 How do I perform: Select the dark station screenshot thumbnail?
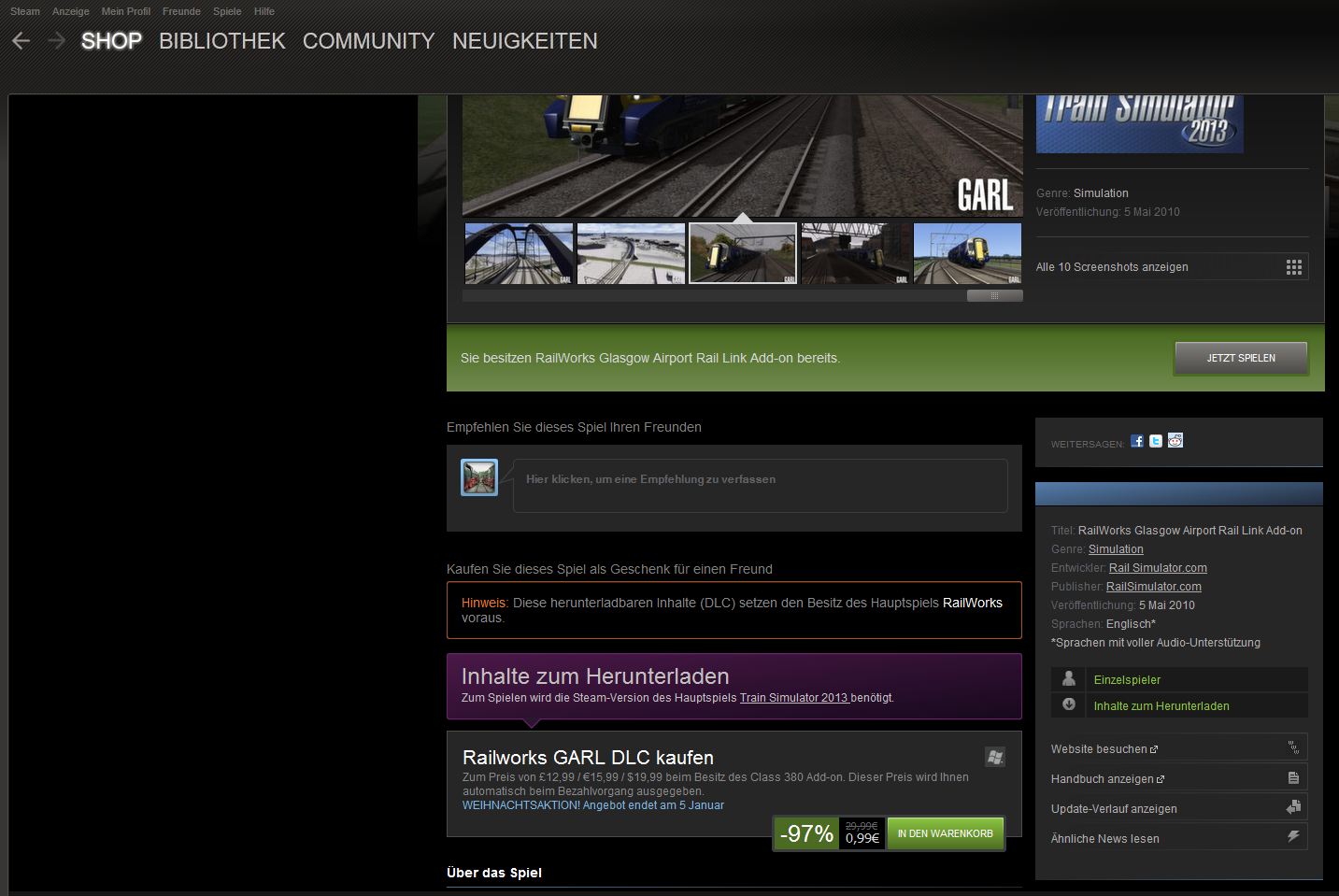pos(855,253)
